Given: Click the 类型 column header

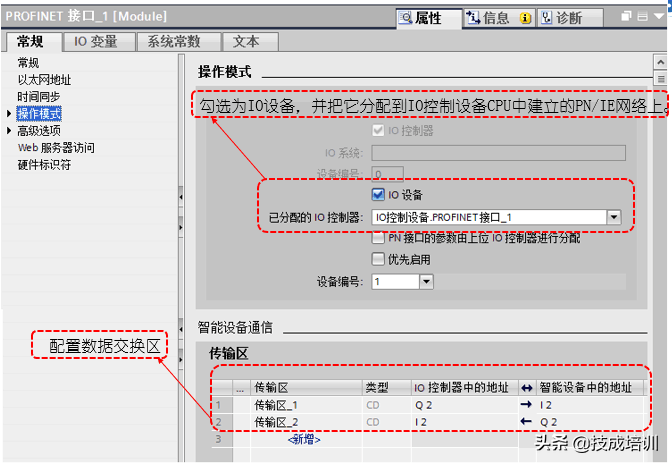Looking at the screenshot, I should [387, 387].
